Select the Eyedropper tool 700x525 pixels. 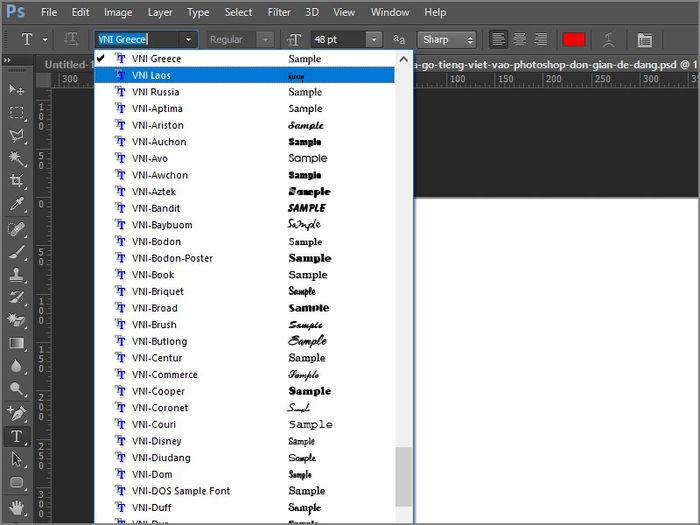[17, 204]
